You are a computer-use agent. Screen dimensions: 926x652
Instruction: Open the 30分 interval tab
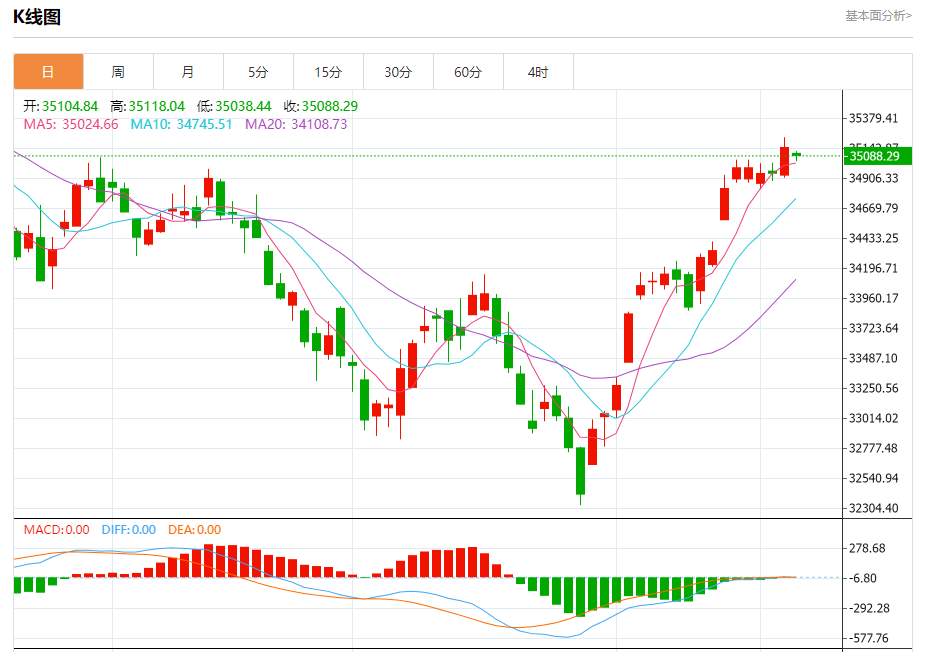click(398, 72)
